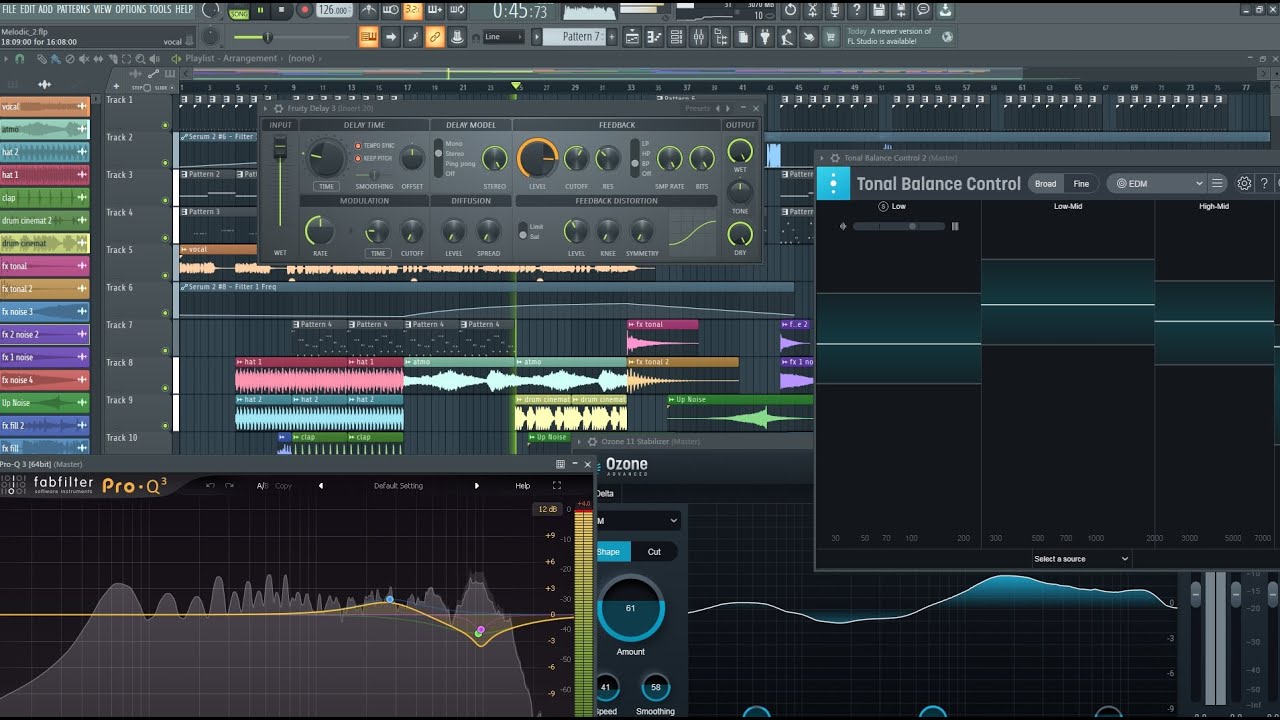Hit the red record button

click(x=305, y=10)
